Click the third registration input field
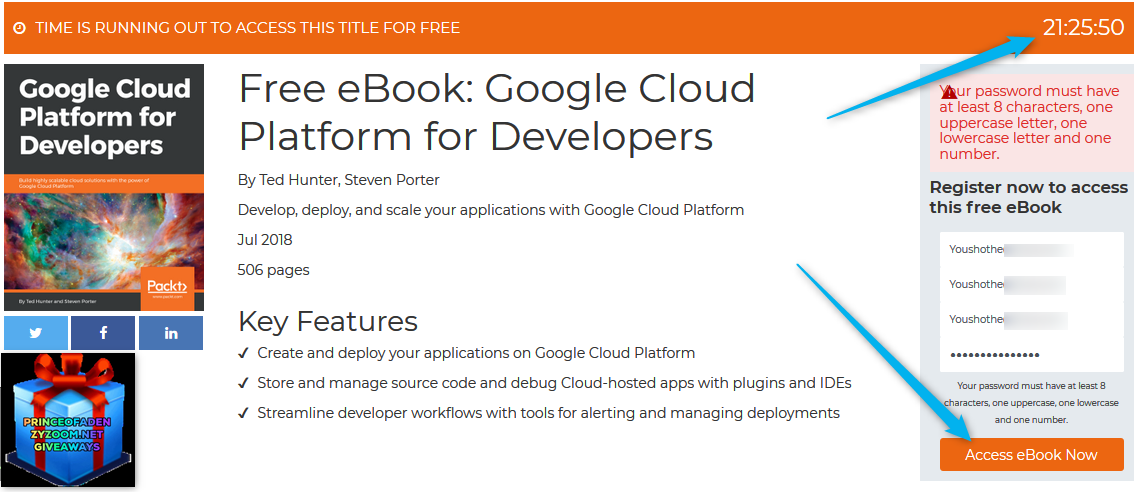 pyautogui.click(x=1032, y=319)
